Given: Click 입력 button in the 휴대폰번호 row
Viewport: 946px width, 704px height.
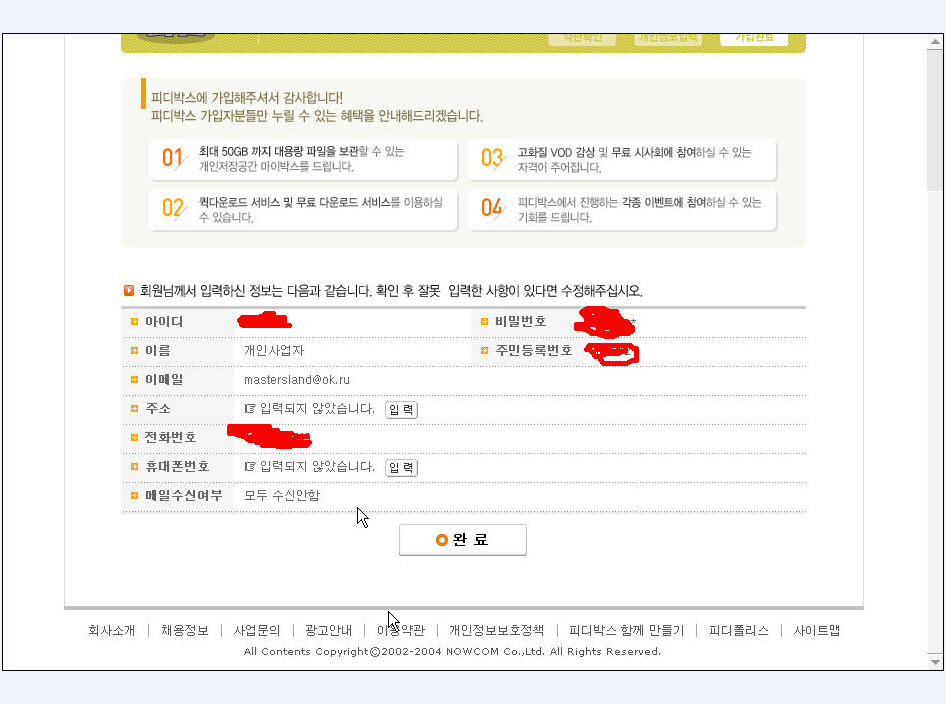Looking at the screenshot, I should click(x=401, y=467).
